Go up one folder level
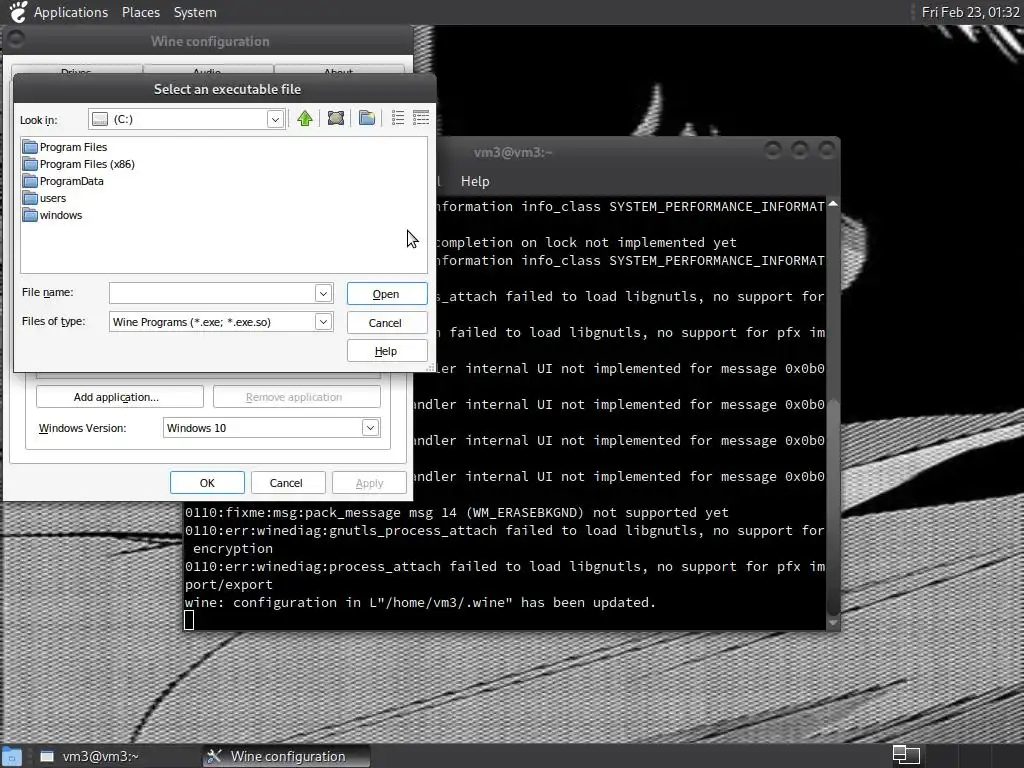 304,118
